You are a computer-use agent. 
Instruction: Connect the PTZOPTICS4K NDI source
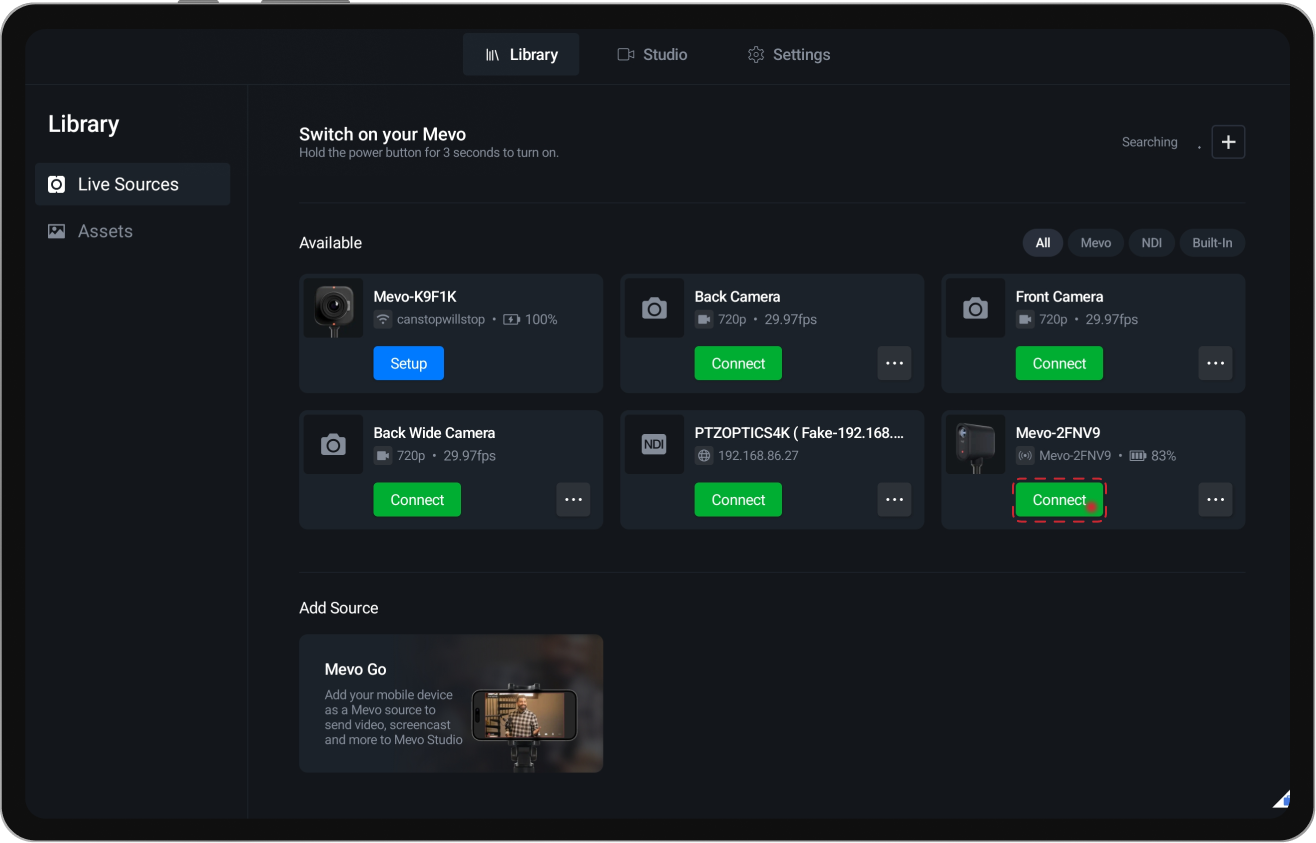pyautogui.click(x=738, y=499)
